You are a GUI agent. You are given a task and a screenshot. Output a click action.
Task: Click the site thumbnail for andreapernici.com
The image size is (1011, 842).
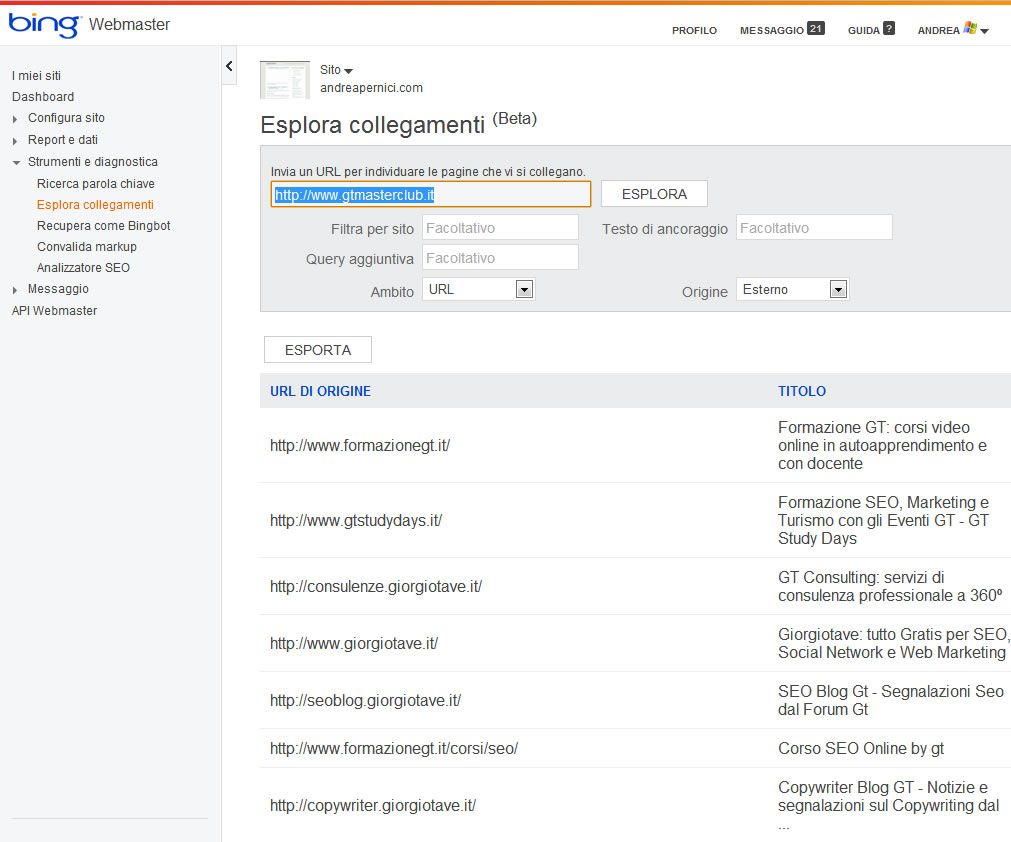tap(285, 80)
